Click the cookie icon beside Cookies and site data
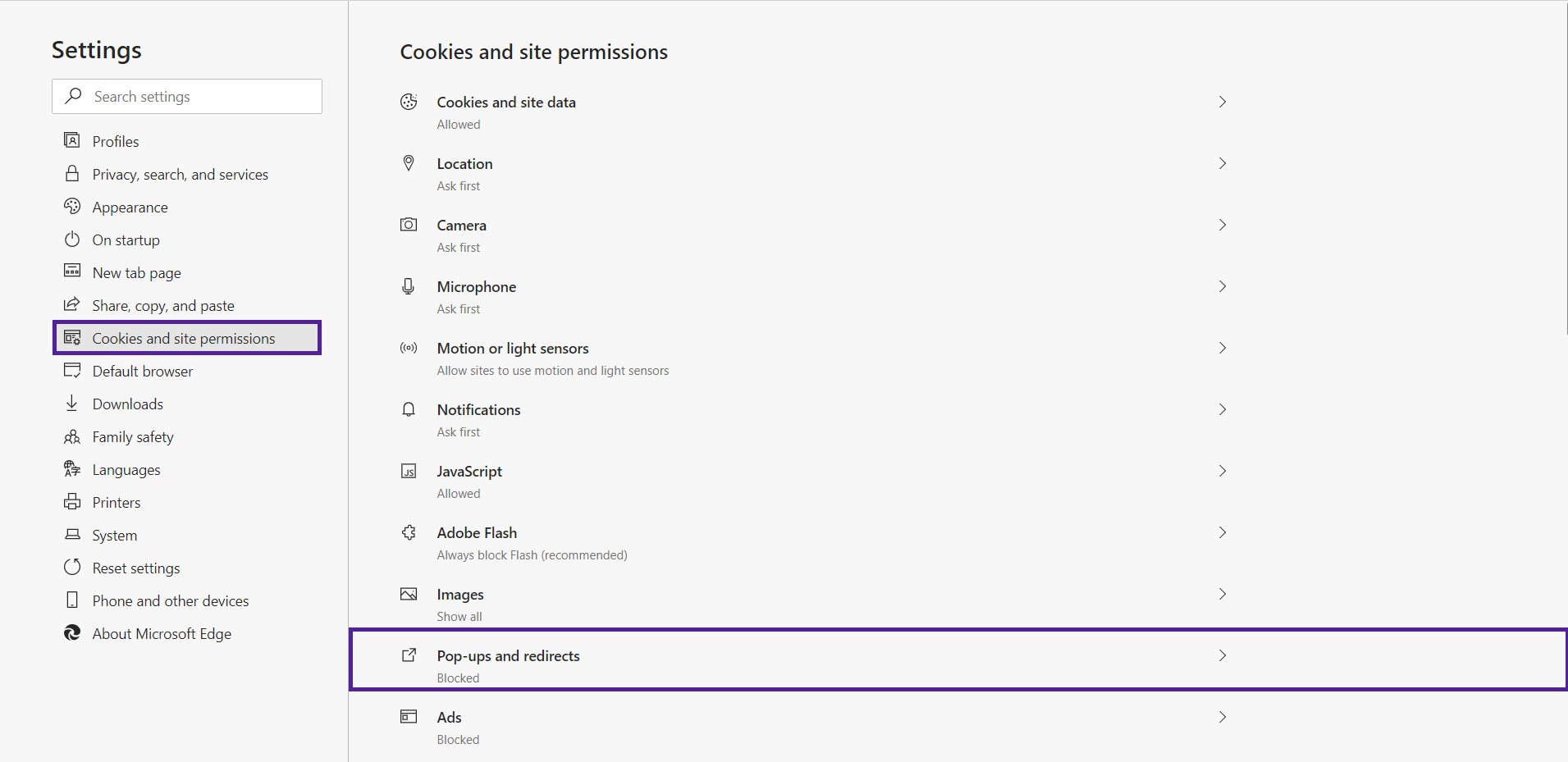The image size is (1568, 762). pyautogui.click(x=409, y=102)
